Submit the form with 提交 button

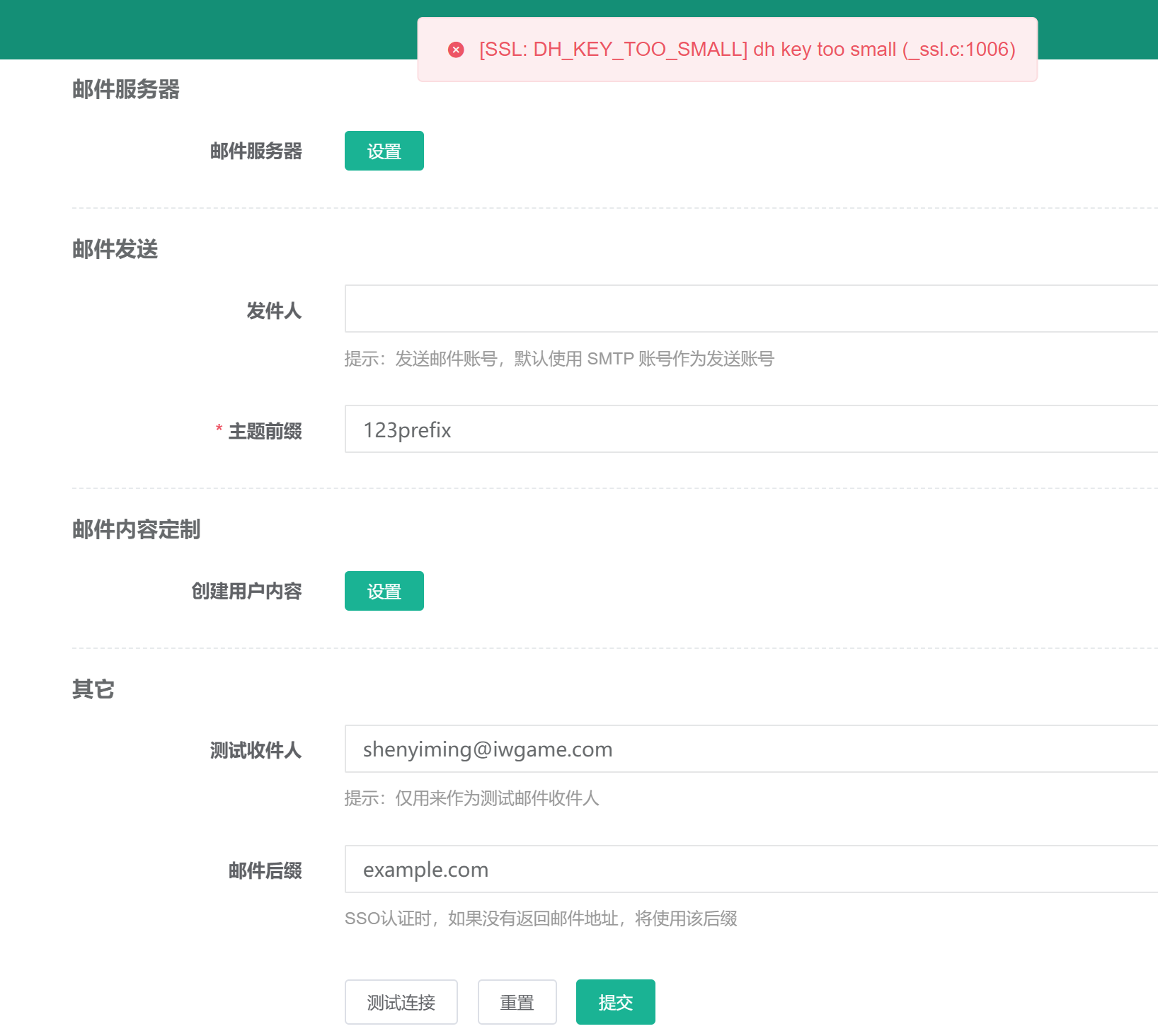tap(615, 1002)
